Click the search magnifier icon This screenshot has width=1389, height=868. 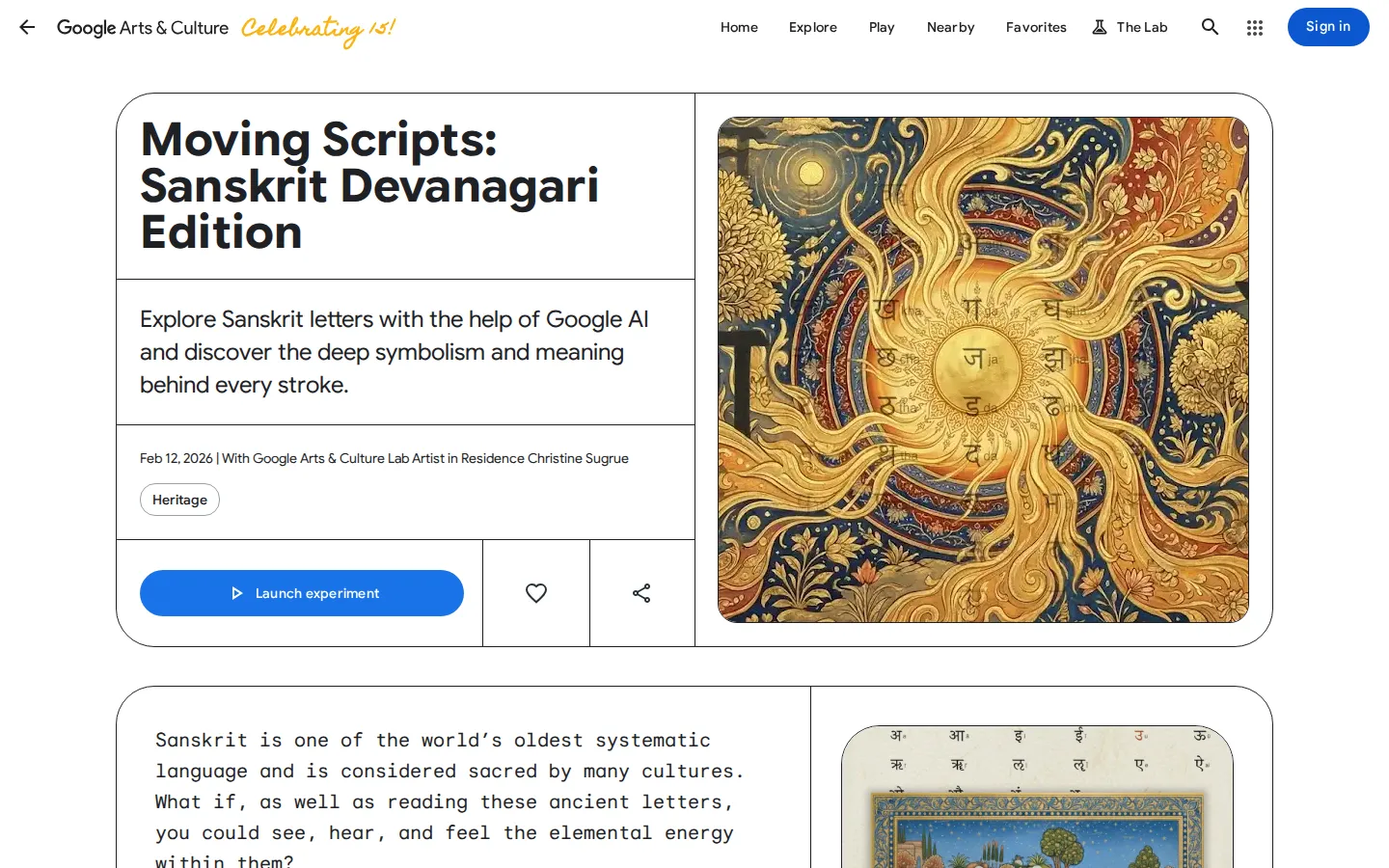(1210, 27)
